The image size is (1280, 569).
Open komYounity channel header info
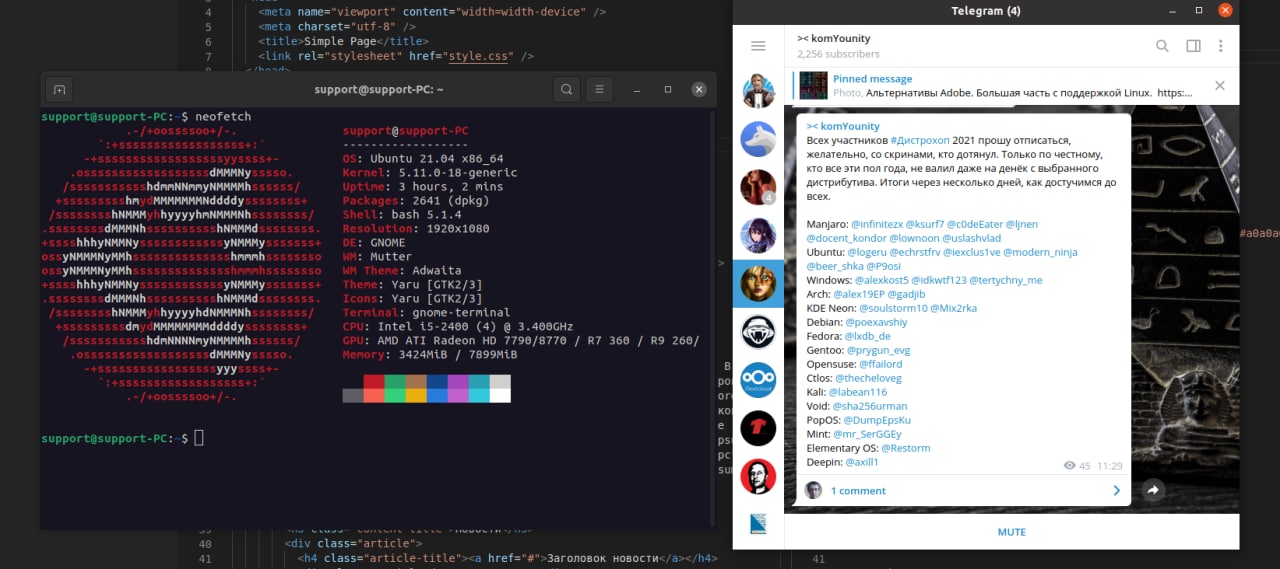point(838,46)
